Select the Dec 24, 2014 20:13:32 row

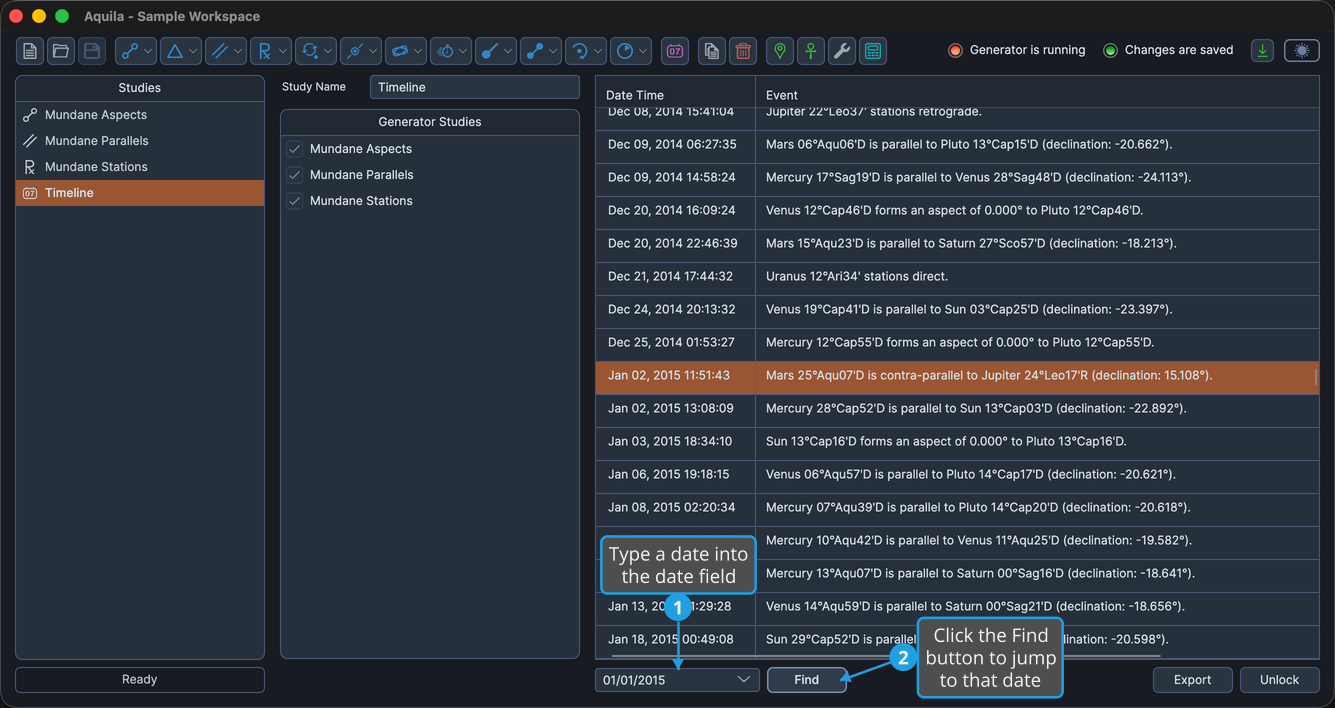click(x=957, y=310)
